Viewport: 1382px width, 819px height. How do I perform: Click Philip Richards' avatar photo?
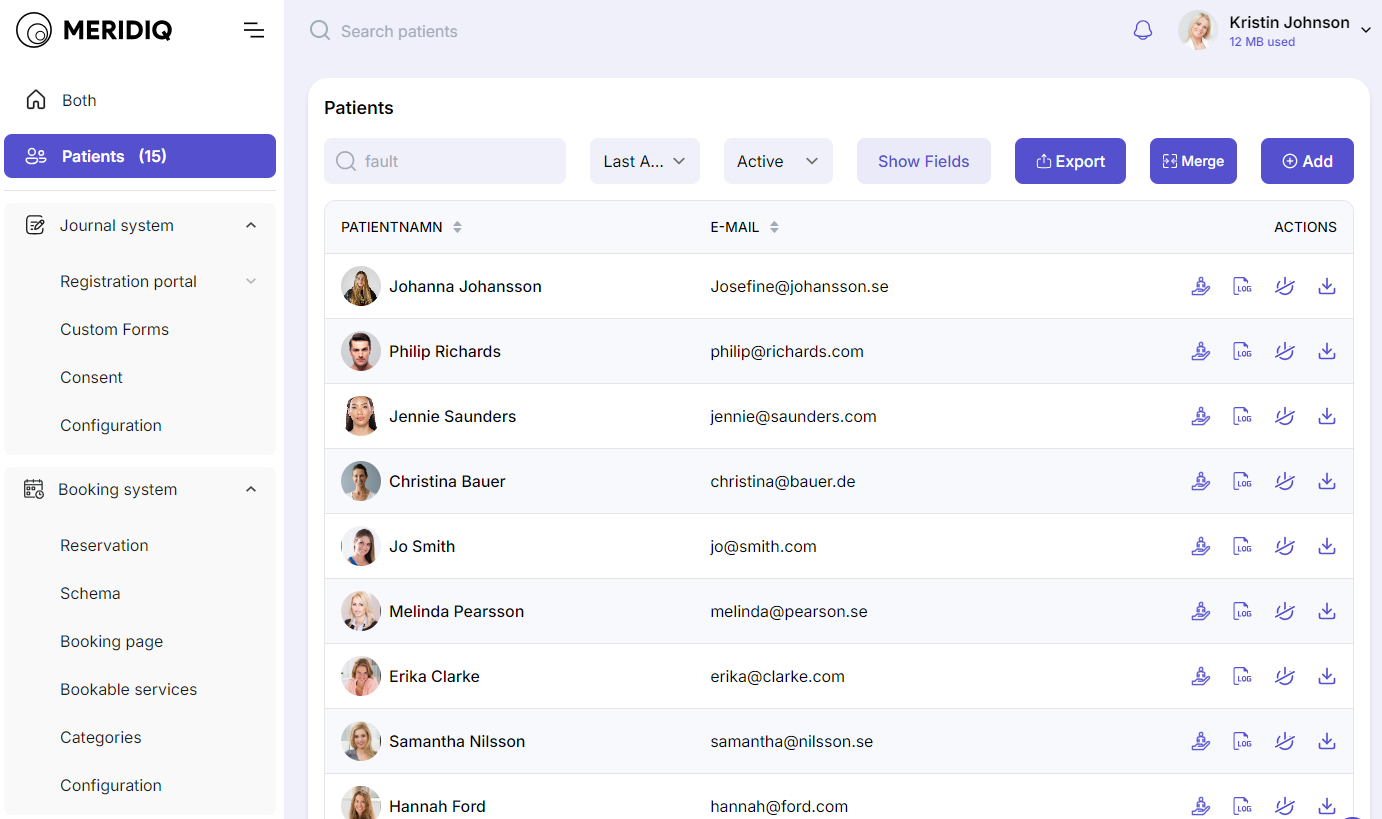pos(361,351)
